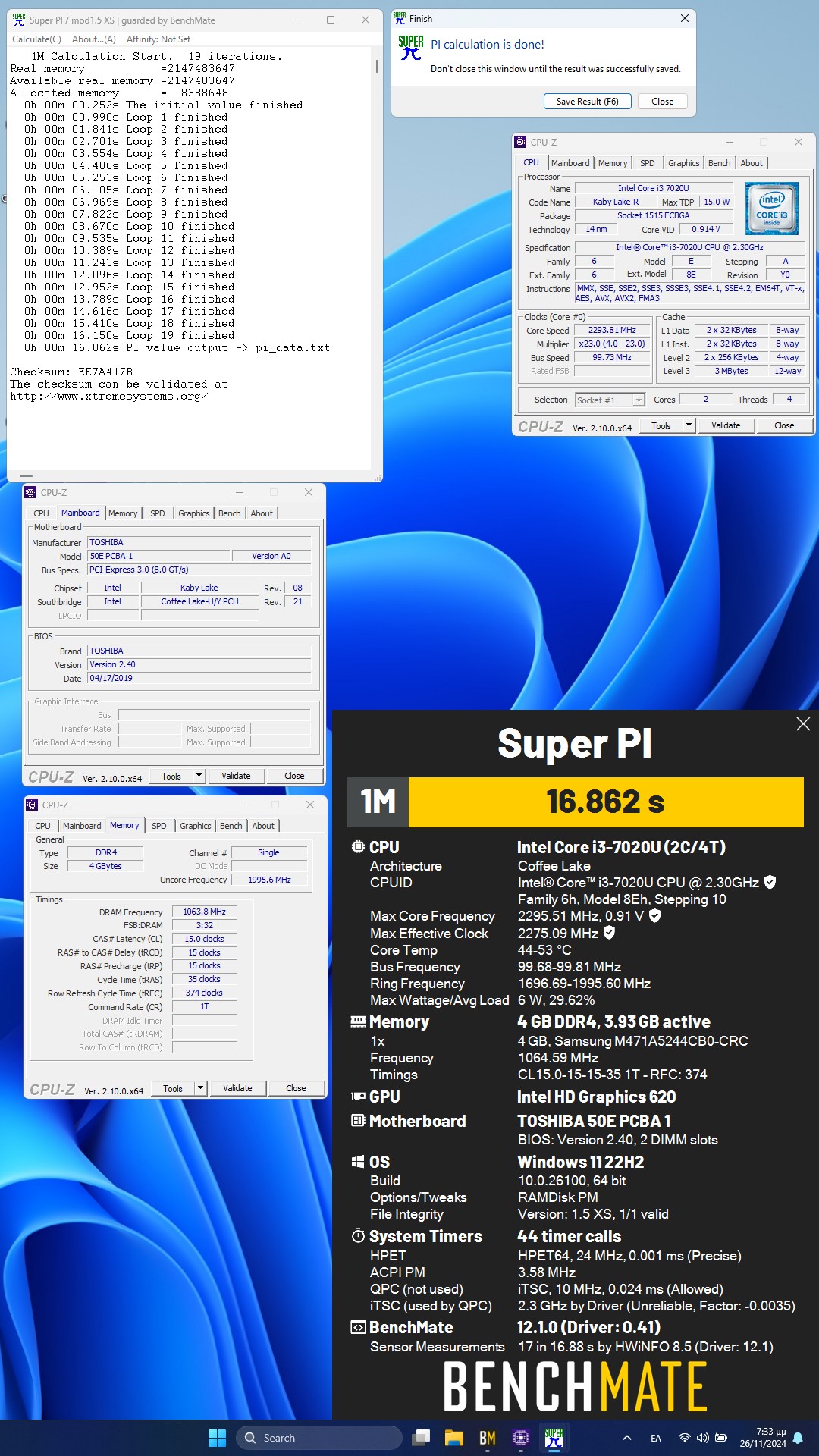This screenshot has width=819, height=1456.
Task: Click the CPU chip icon in BenchMate panel
Action: (358, 847)
